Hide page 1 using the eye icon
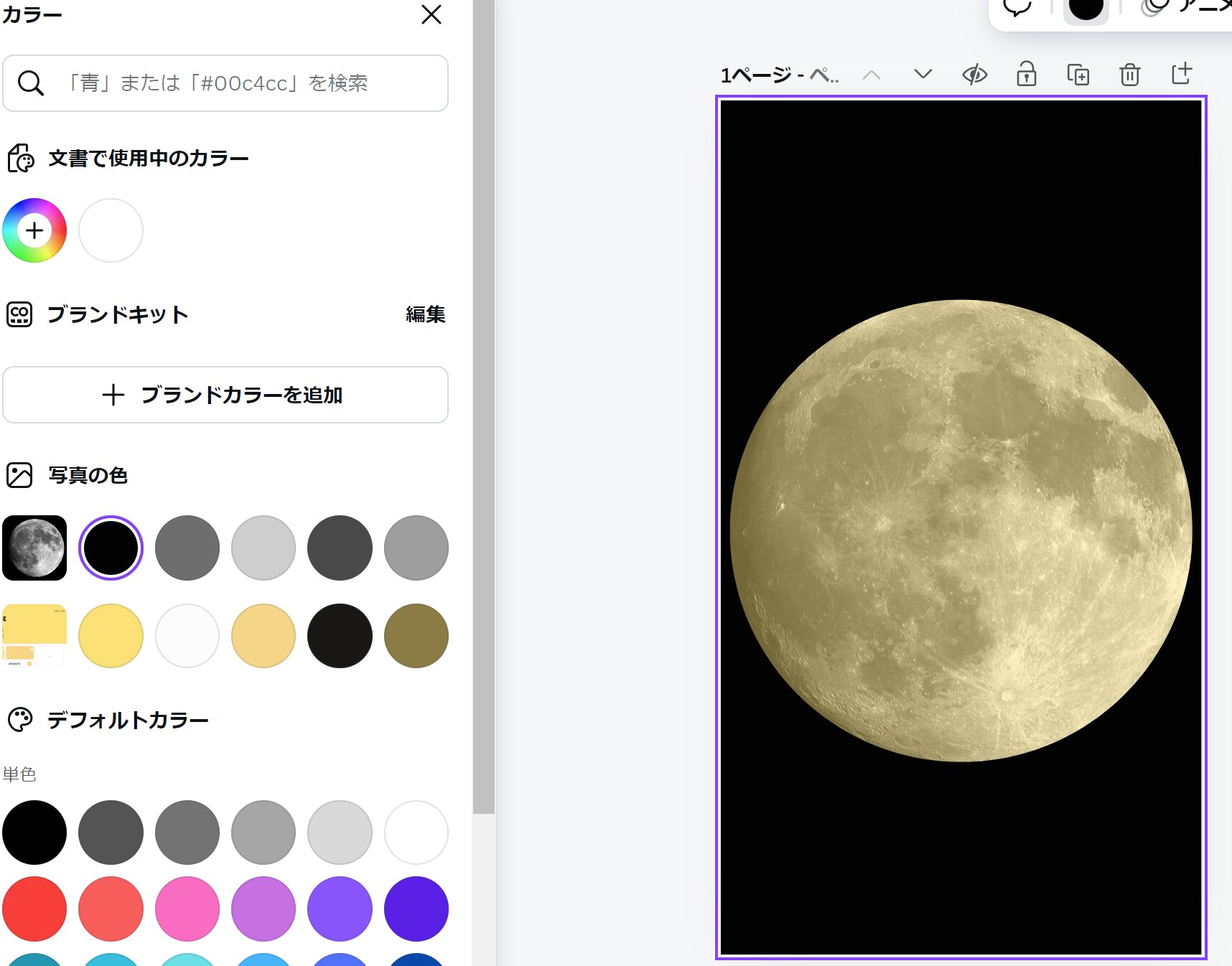 (976, 74)
